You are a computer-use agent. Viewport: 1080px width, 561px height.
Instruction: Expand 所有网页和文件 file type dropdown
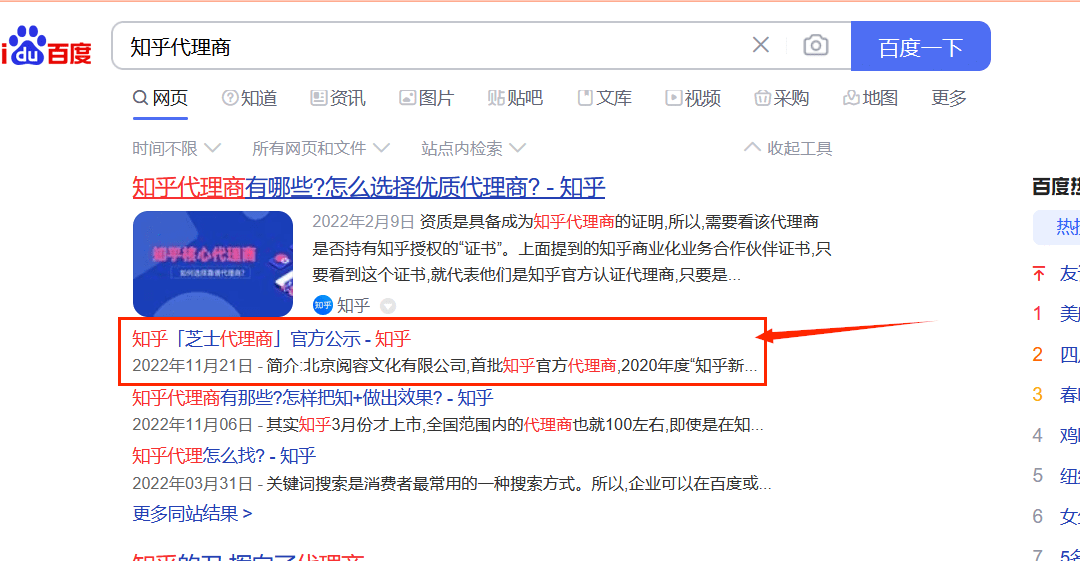pyautogui.click(x=320, y=148)
